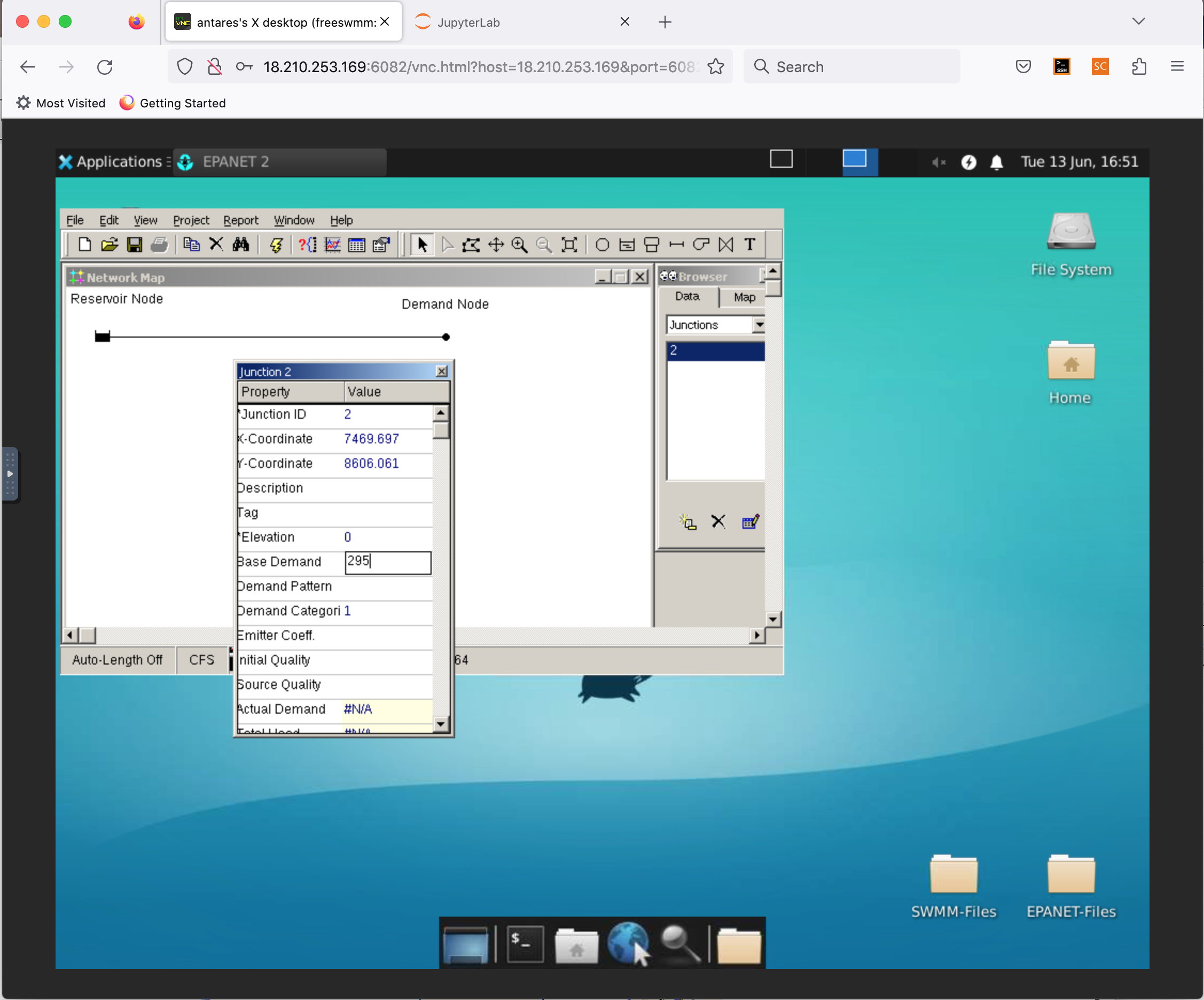Click the Tag property row
1204x1000 pixels.
click(335, 513)
